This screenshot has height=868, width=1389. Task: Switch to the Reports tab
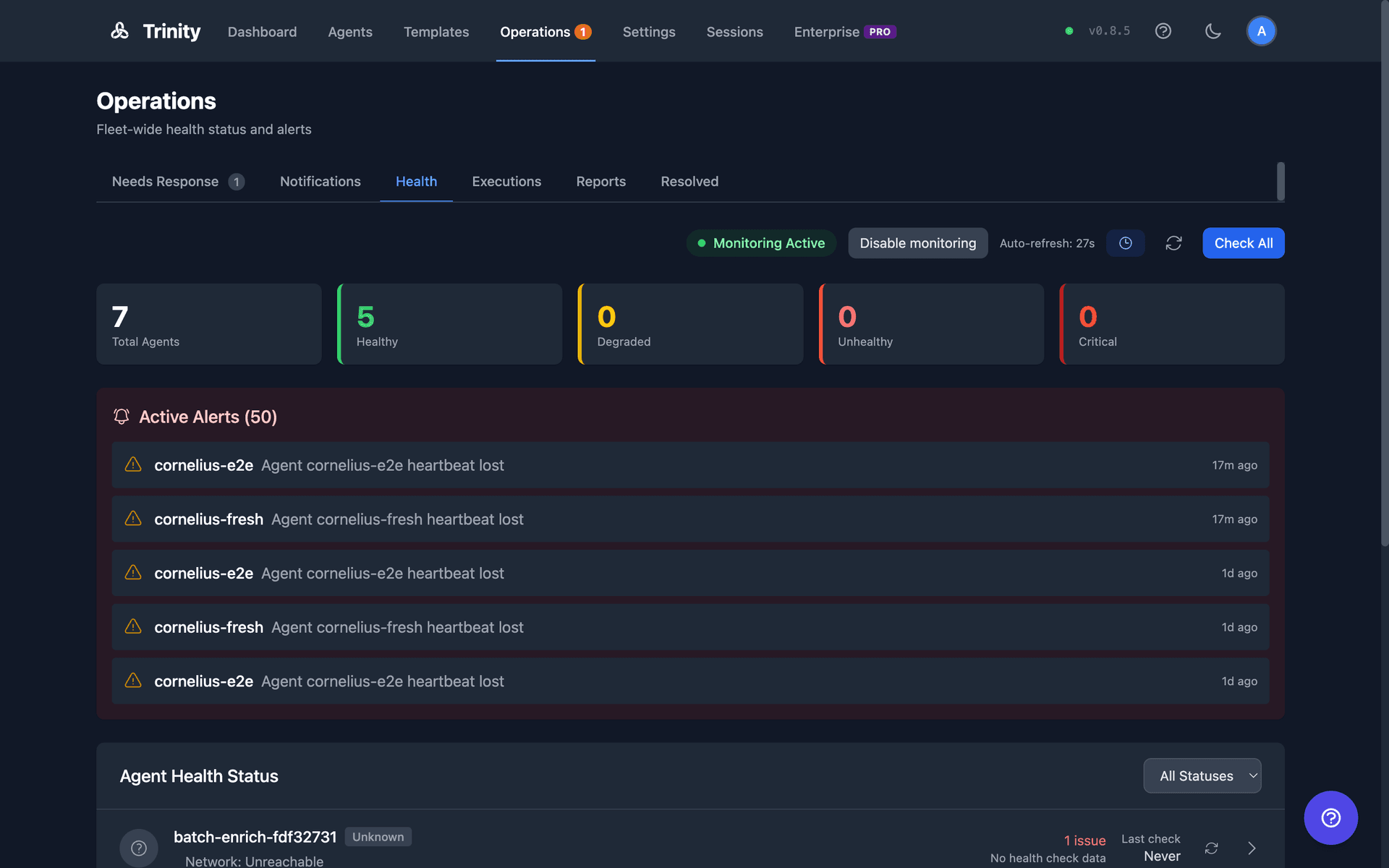pos(600,182)
